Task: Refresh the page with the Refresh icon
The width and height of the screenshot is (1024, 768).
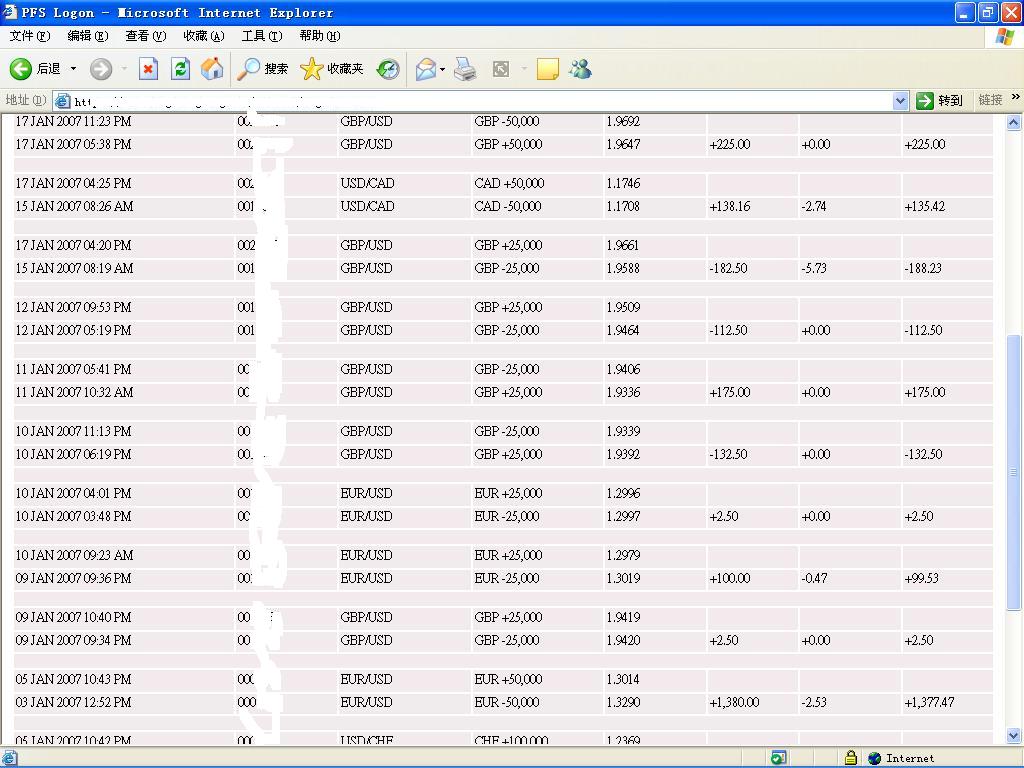Action: coord(180,69)
